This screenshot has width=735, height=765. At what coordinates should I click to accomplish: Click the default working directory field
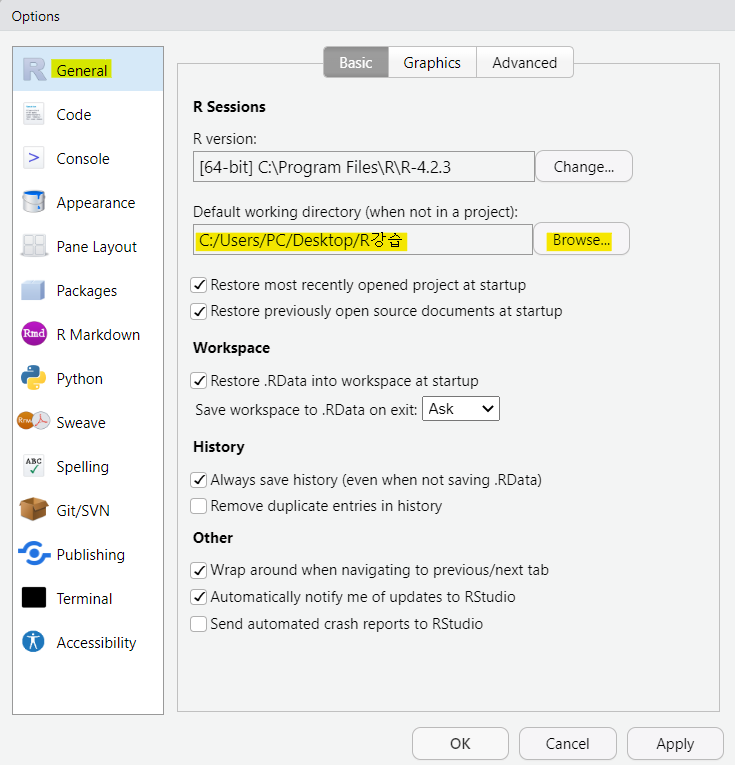[x=363, y=240]
